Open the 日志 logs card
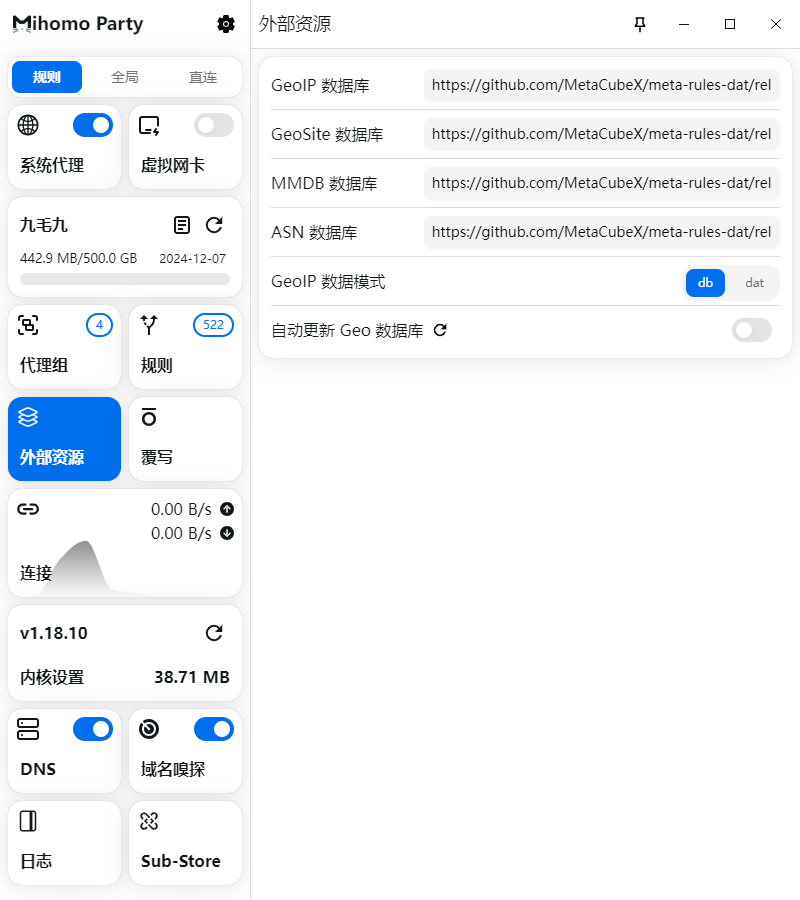Screen dimensions: 800x900 tap(64, 843)
